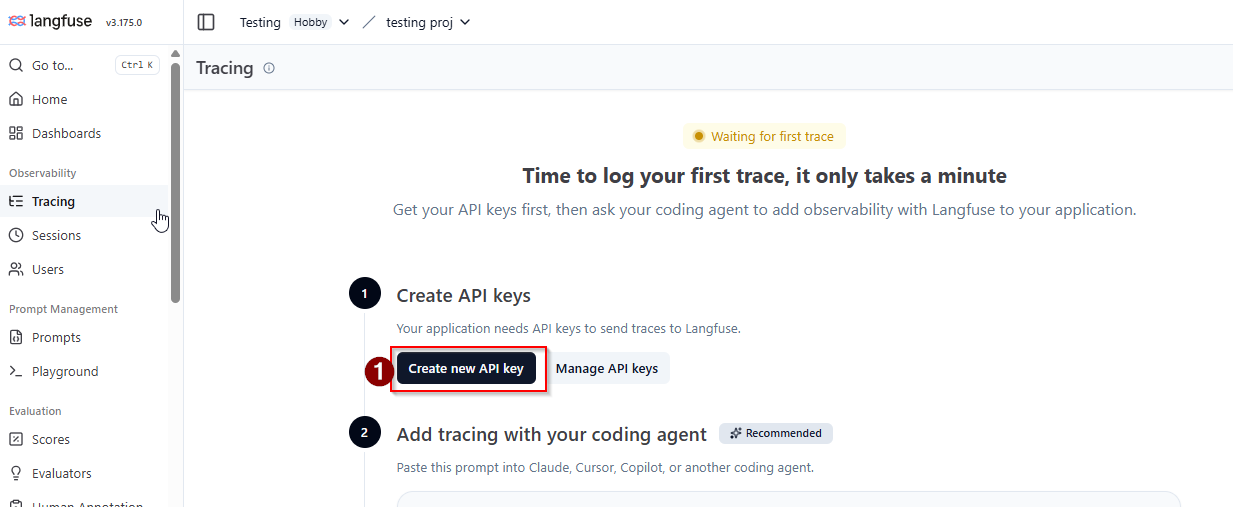
Task: Click the Dashboards grid icon
Action: [x=16, y=133]
